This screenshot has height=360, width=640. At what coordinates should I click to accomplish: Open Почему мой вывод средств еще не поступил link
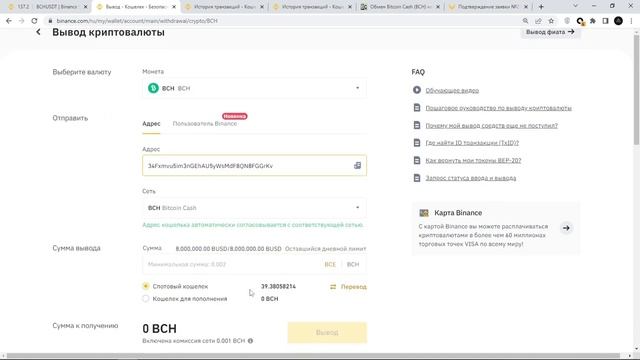[491, 126]
